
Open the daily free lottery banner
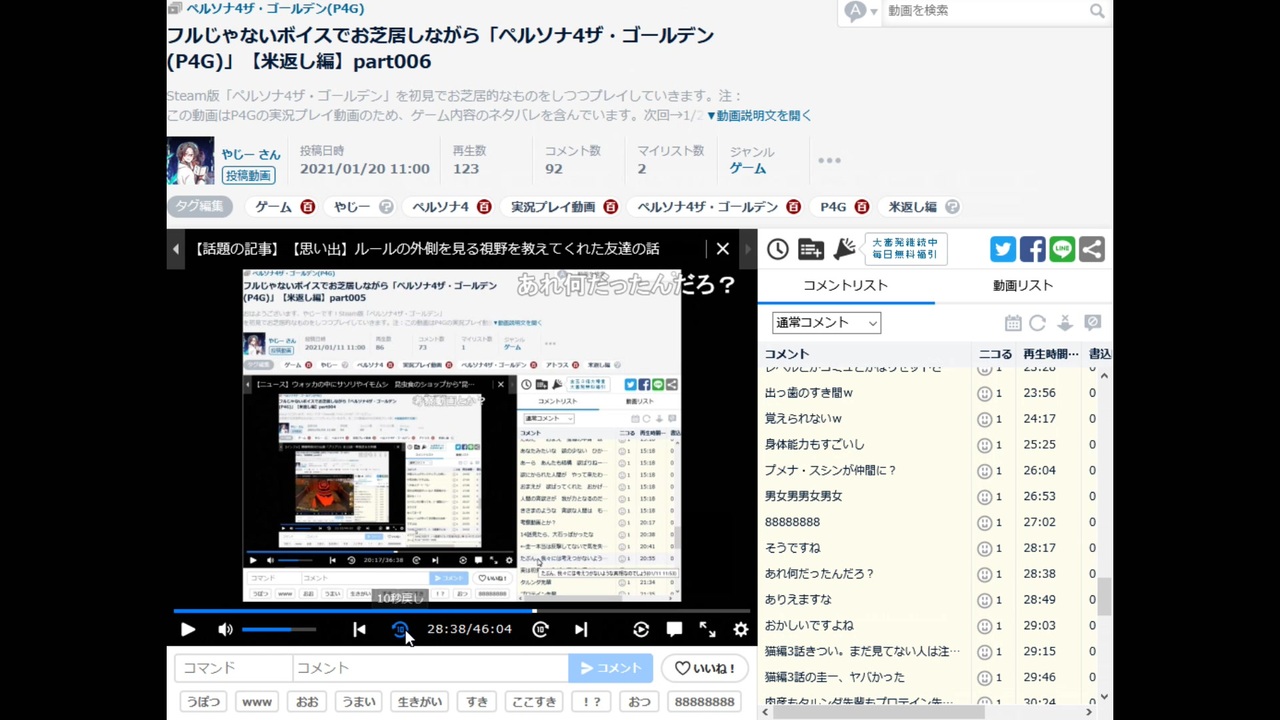click(x=905, y=249)
